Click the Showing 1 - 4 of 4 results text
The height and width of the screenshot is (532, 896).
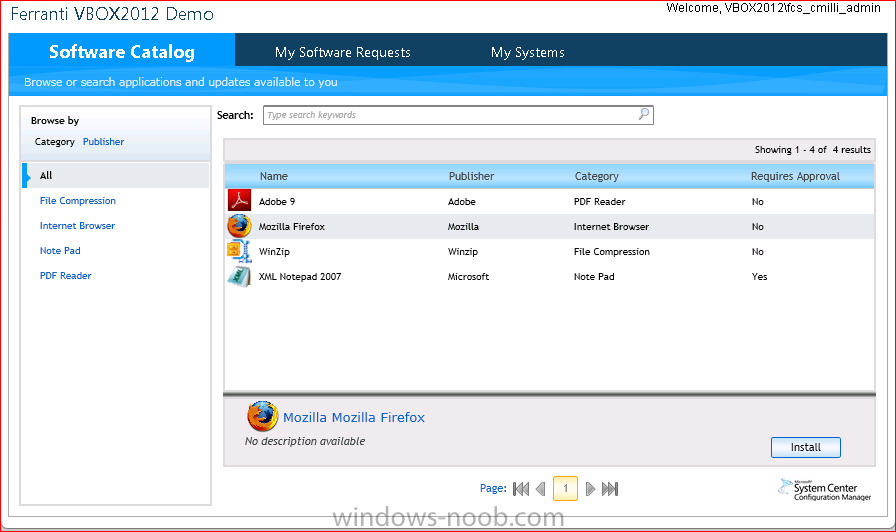tap(813, 150)
